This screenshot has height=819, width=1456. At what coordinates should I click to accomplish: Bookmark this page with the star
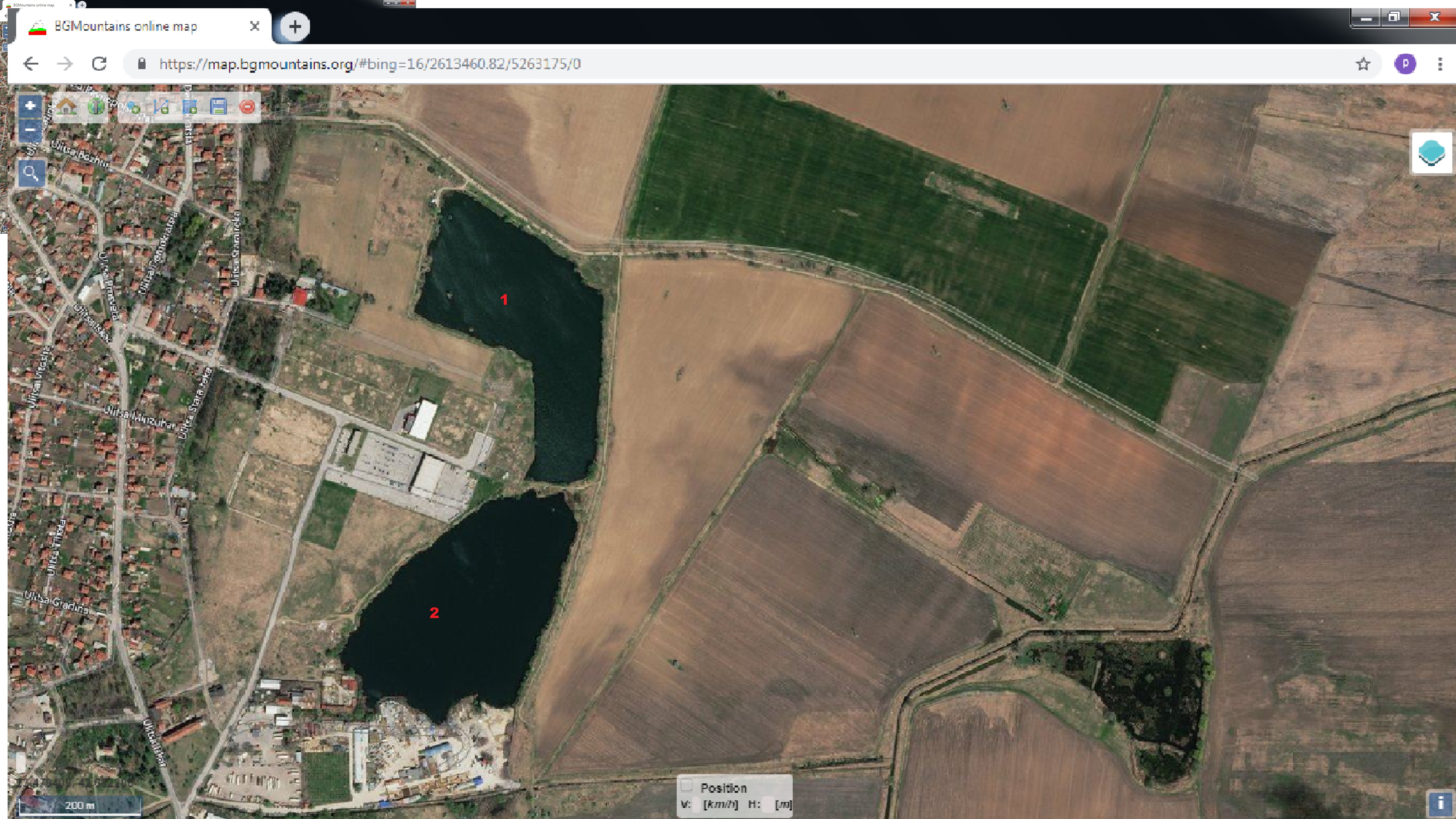[x=1363, y=64]
